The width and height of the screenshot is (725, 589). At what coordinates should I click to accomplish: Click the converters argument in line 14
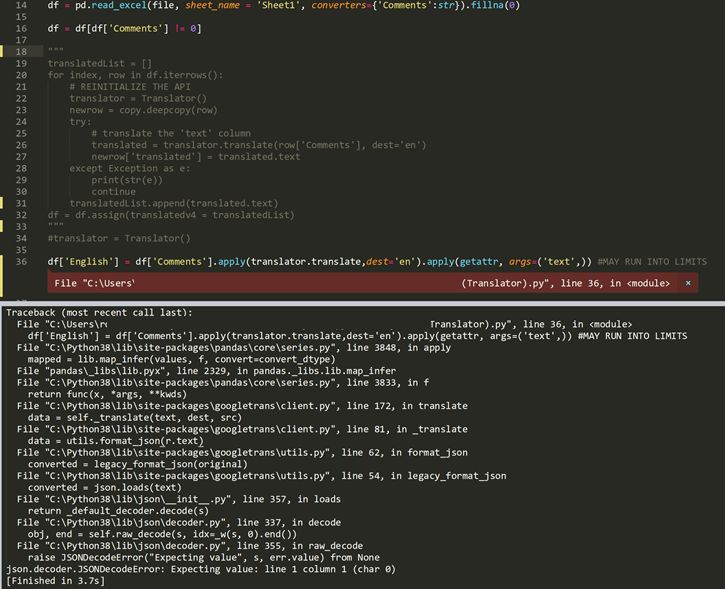click(x=339, y=5)
